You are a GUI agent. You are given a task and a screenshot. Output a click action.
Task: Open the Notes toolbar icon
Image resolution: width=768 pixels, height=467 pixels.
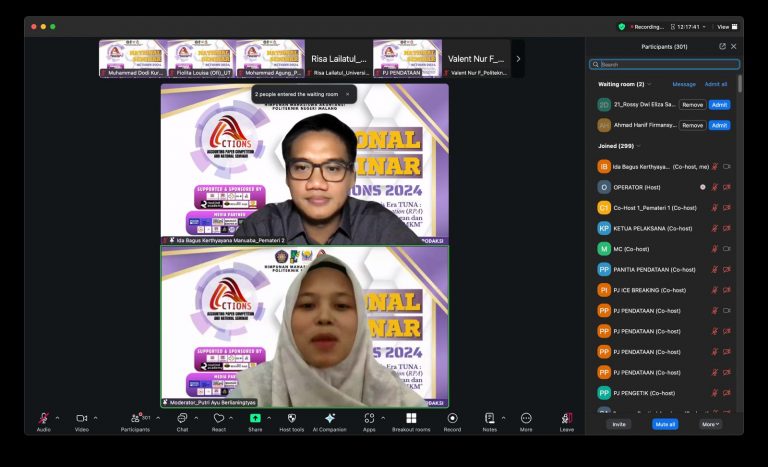pyautogui.click(x=489, y=418)
